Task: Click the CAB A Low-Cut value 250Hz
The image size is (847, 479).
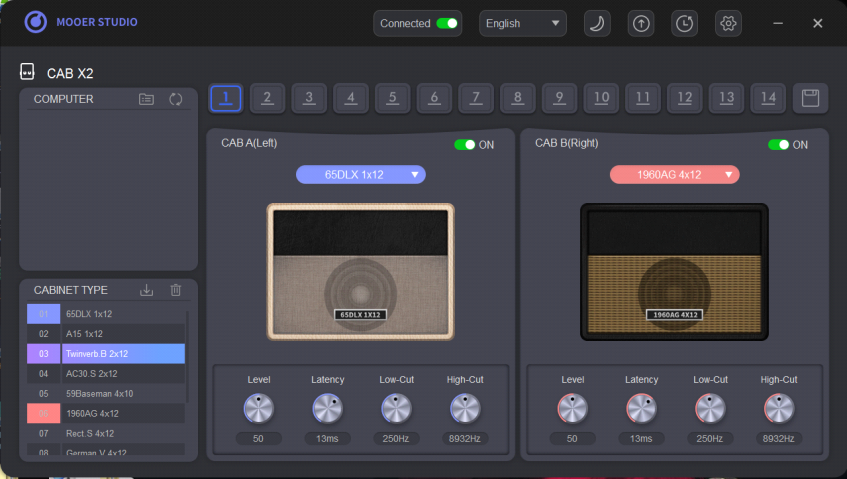Action: coord(396,438)
